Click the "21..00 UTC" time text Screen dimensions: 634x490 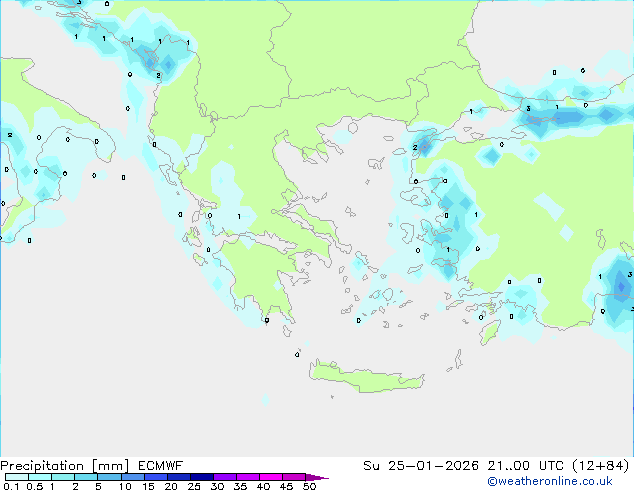click(x=525, y=466)
